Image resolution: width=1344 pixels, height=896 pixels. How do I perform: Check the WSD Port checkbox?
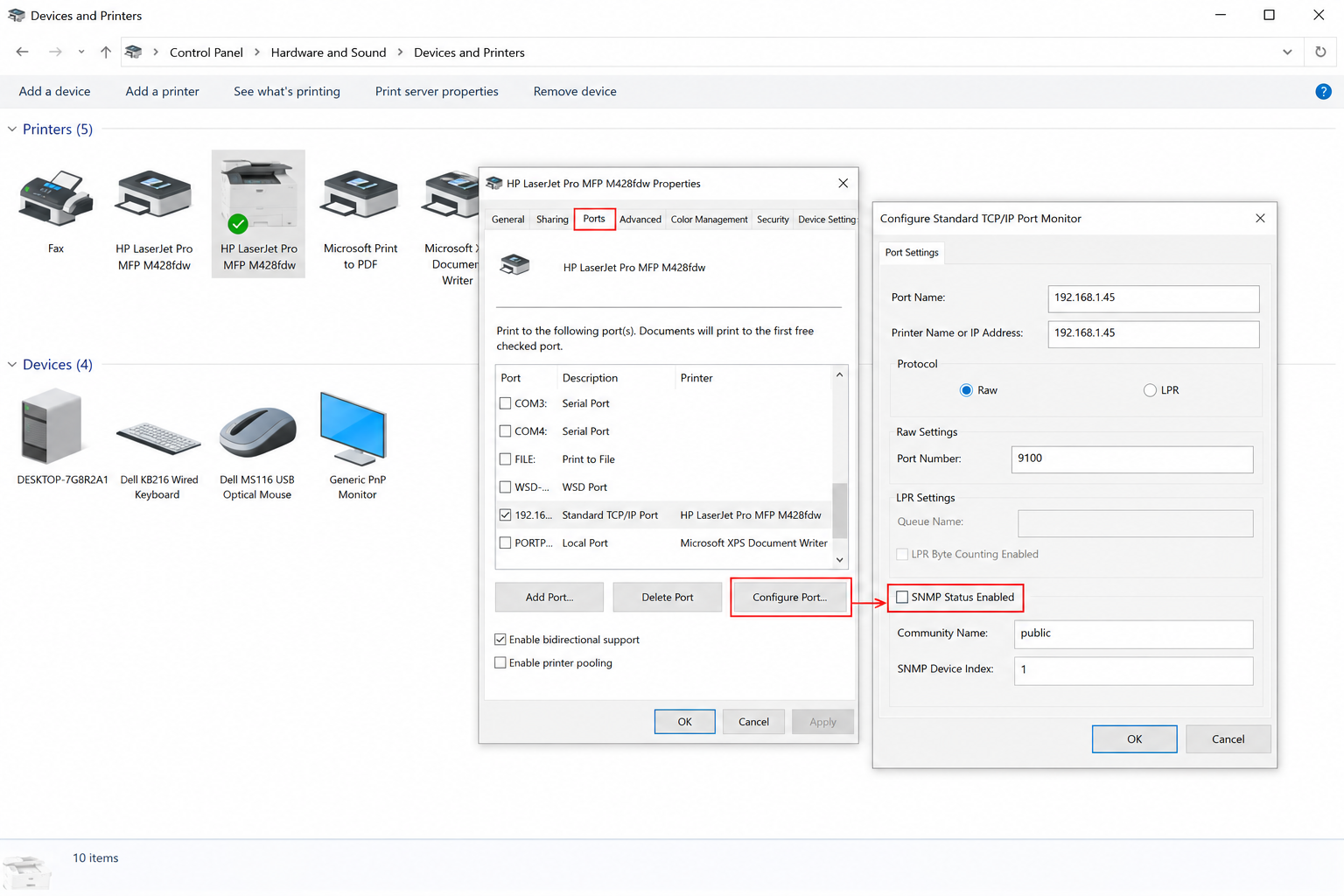(x=505, y=487)
